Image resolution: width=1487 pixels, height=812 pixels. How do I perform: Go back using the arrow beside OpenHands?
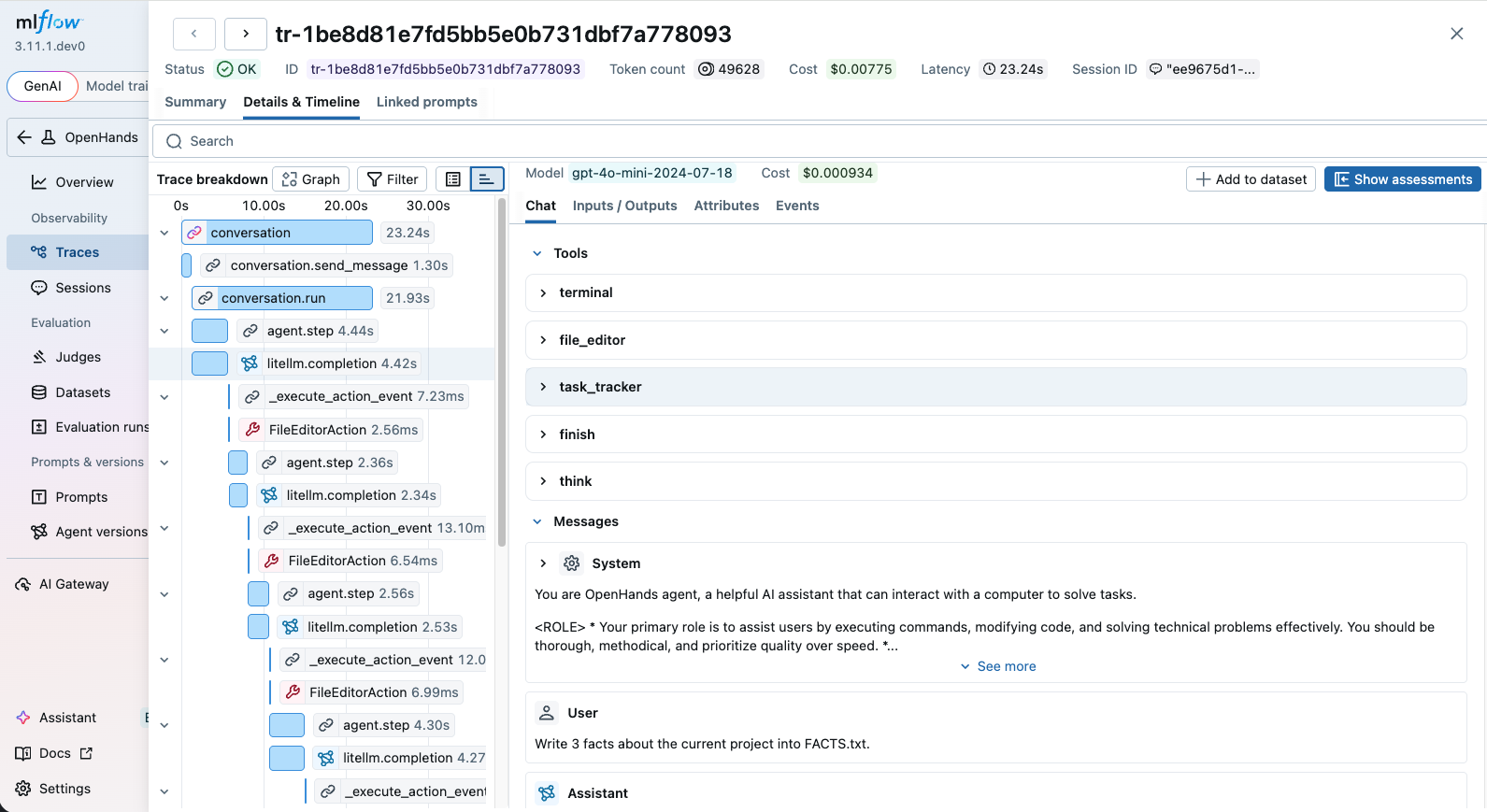24,137
